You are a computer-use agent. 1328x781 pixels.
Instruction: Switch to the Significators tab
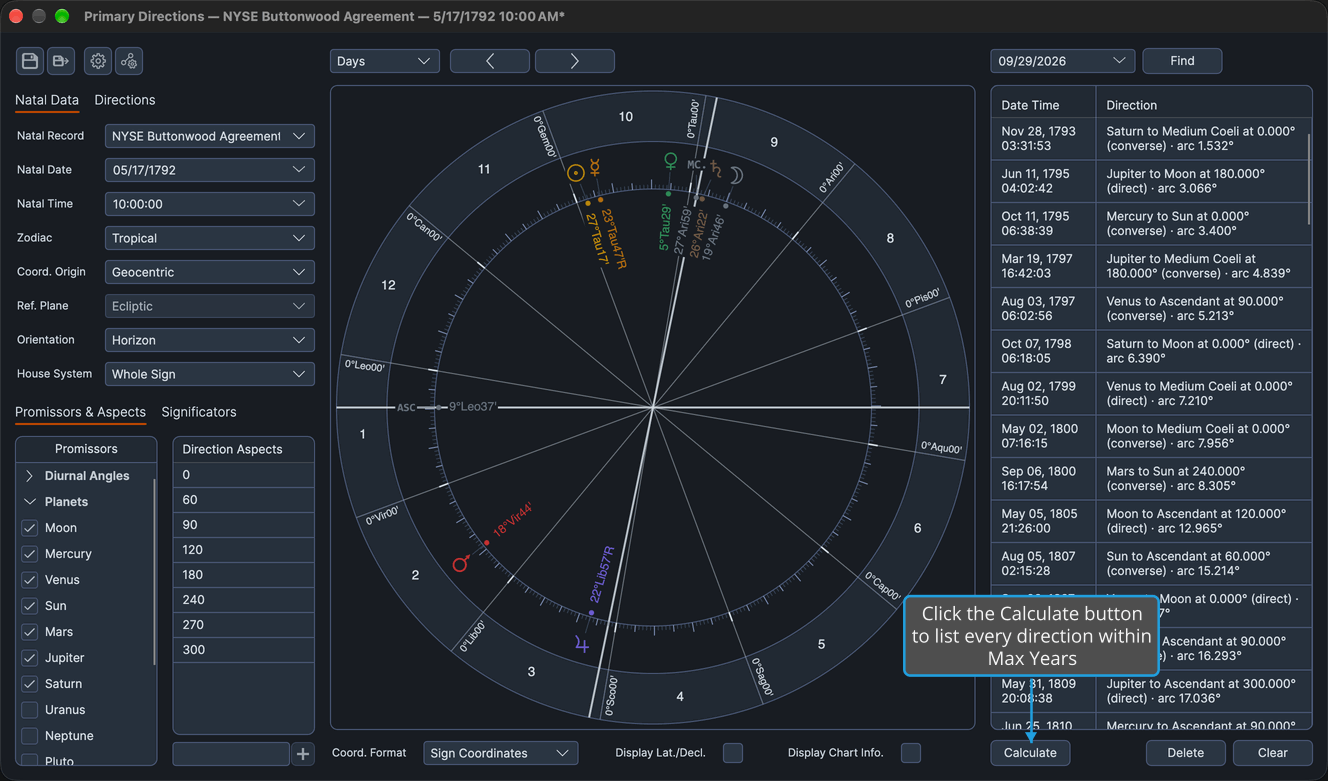[199, 412]
